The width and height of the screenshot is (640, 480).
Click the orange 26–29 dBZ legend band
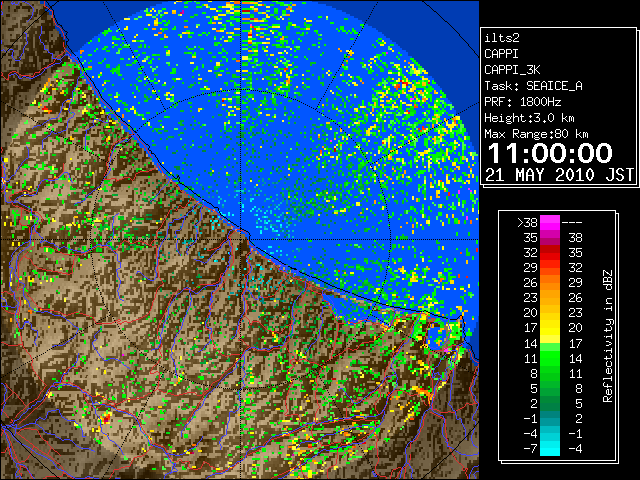tap(550, 283)
